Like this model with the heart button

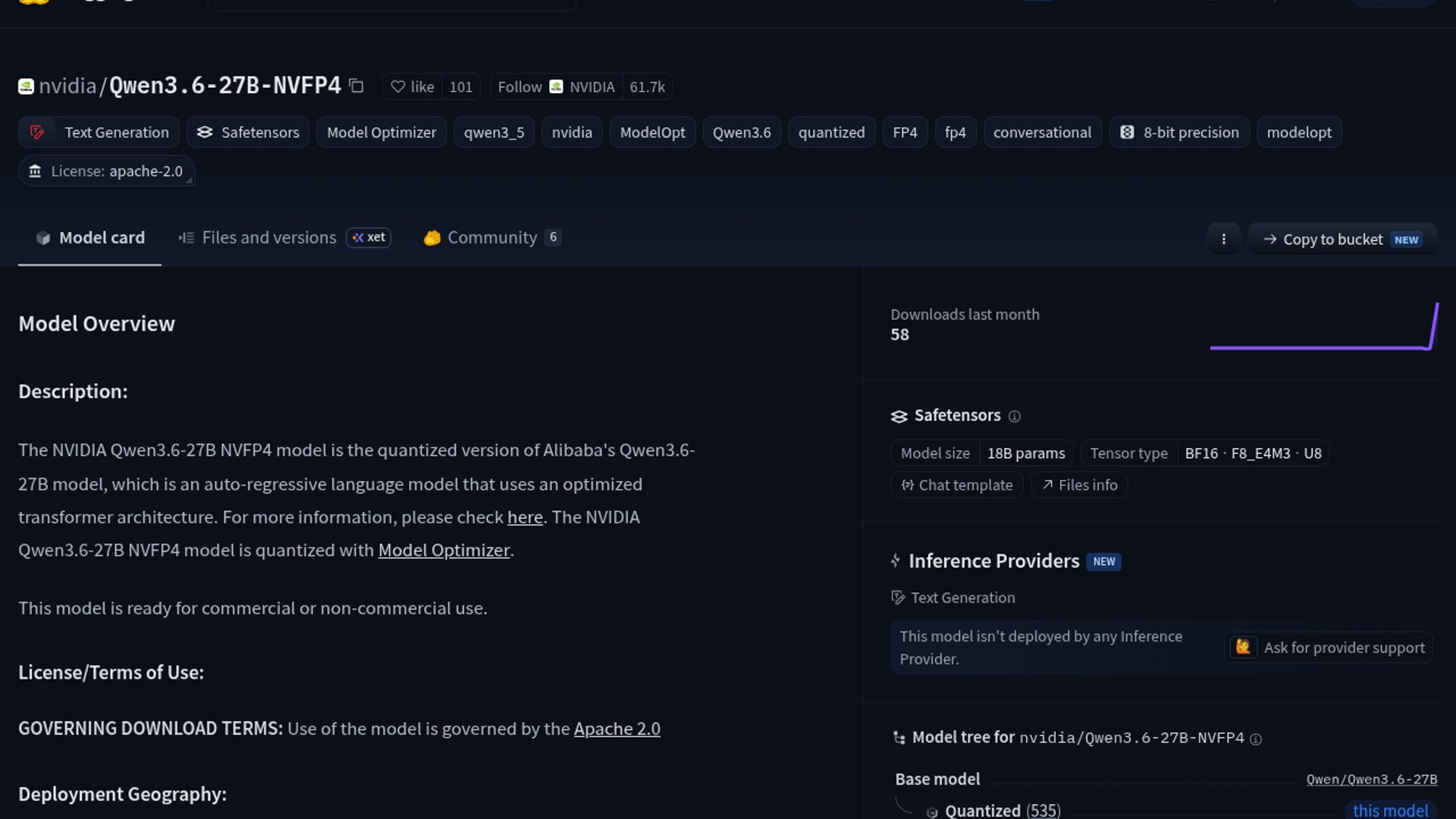[413, 87]
